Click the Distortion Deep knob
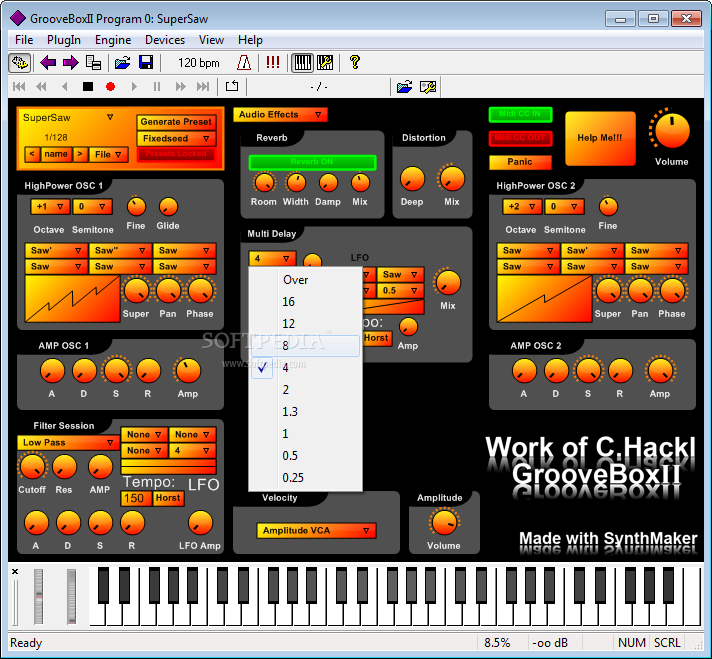Image resolution: width=712 pixels, height=659 pixels. point(412,178)
